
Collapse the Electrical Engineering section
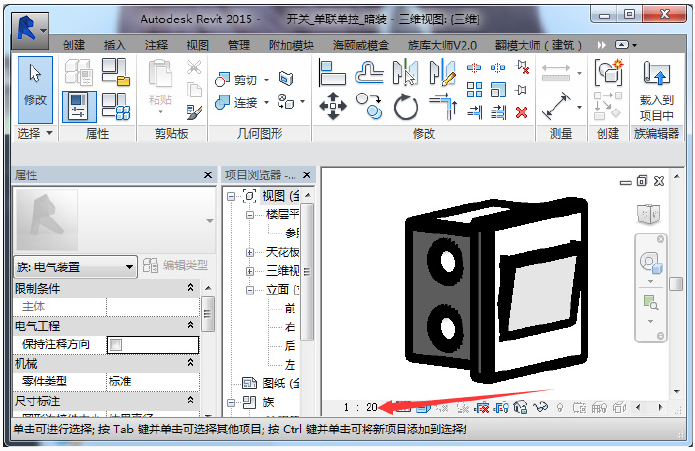(x=191, y=325)
